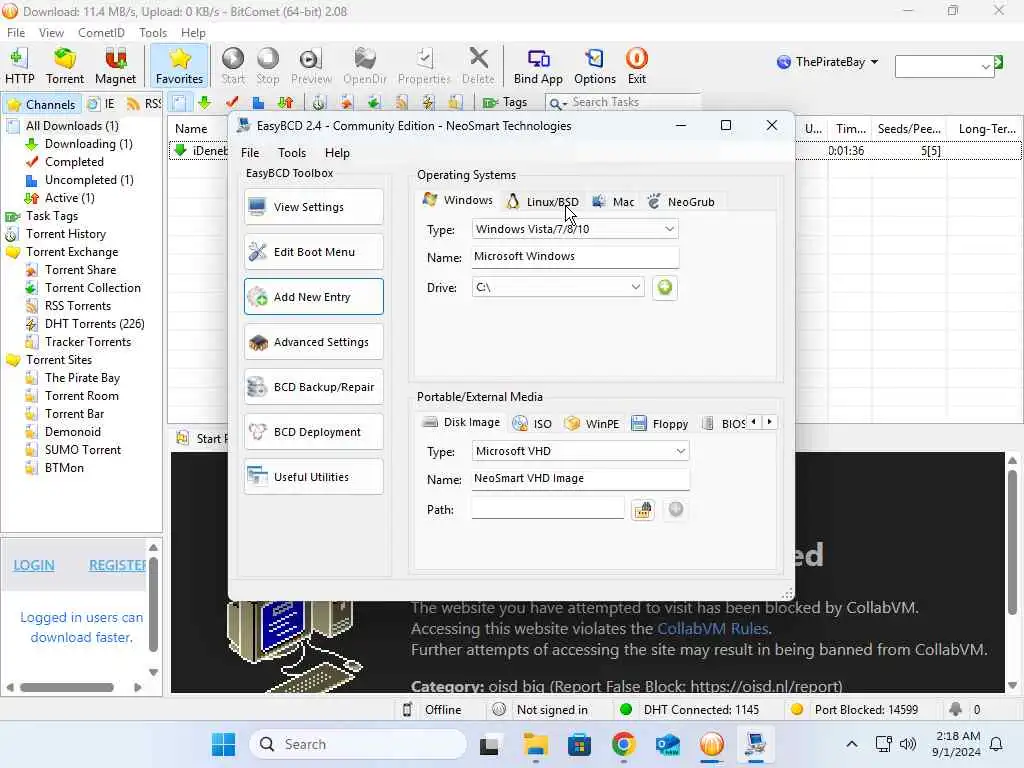This screenshot has height=768, width=1024.
Task: Select the Channels tab in BitComet sidebar
Action: (41, 104)
